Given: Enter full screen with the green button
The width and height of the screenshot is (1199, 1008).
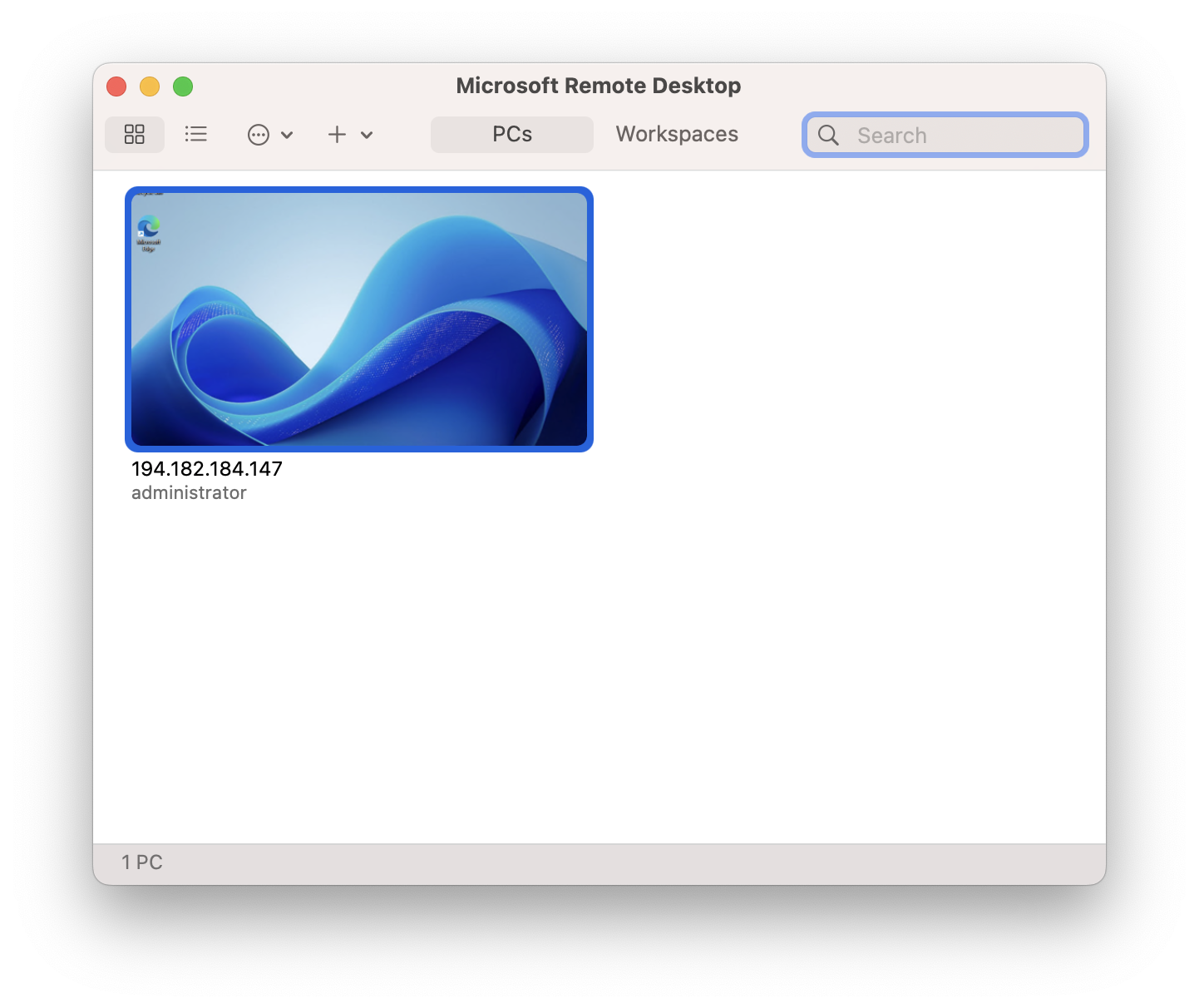Looking at the screenshot, I should tap(183, 86).
